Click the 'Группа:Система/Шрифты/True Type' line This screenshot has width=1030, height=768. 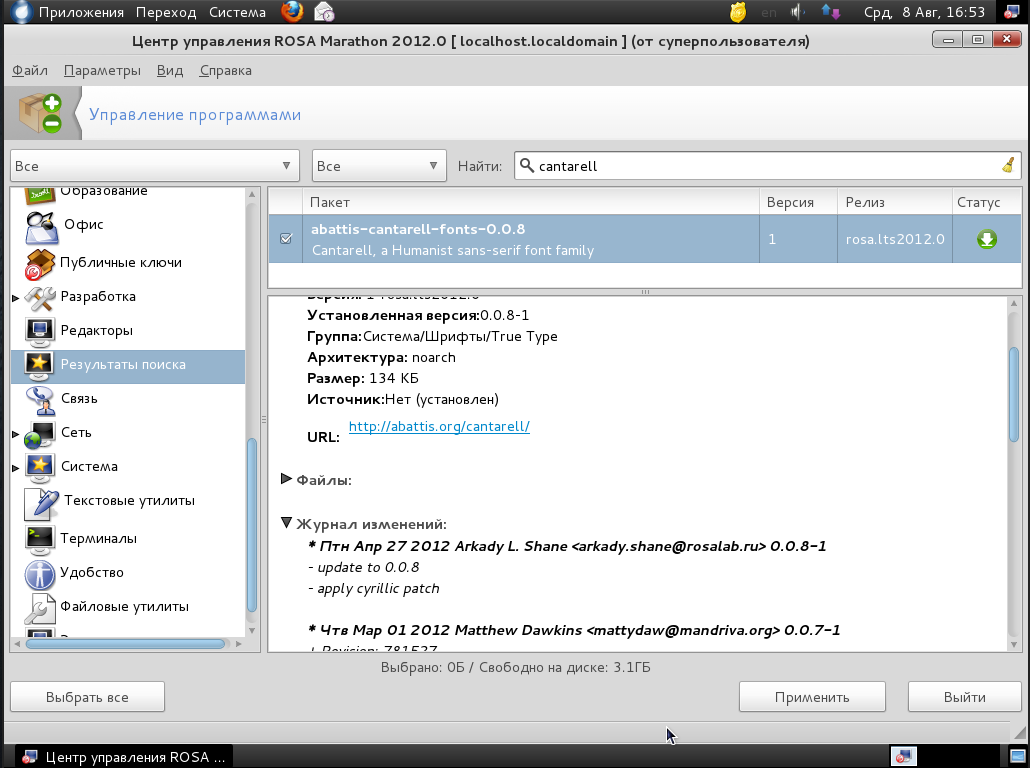[432, 336]
